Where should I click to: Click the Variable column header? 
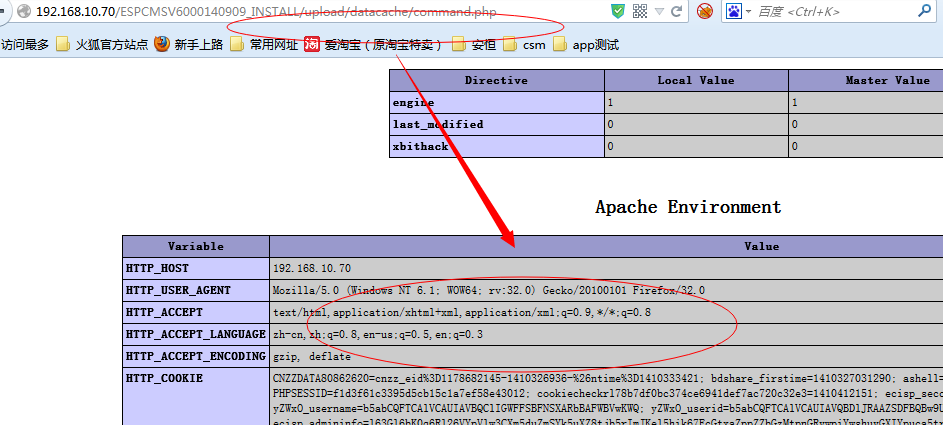pos(196,246)
